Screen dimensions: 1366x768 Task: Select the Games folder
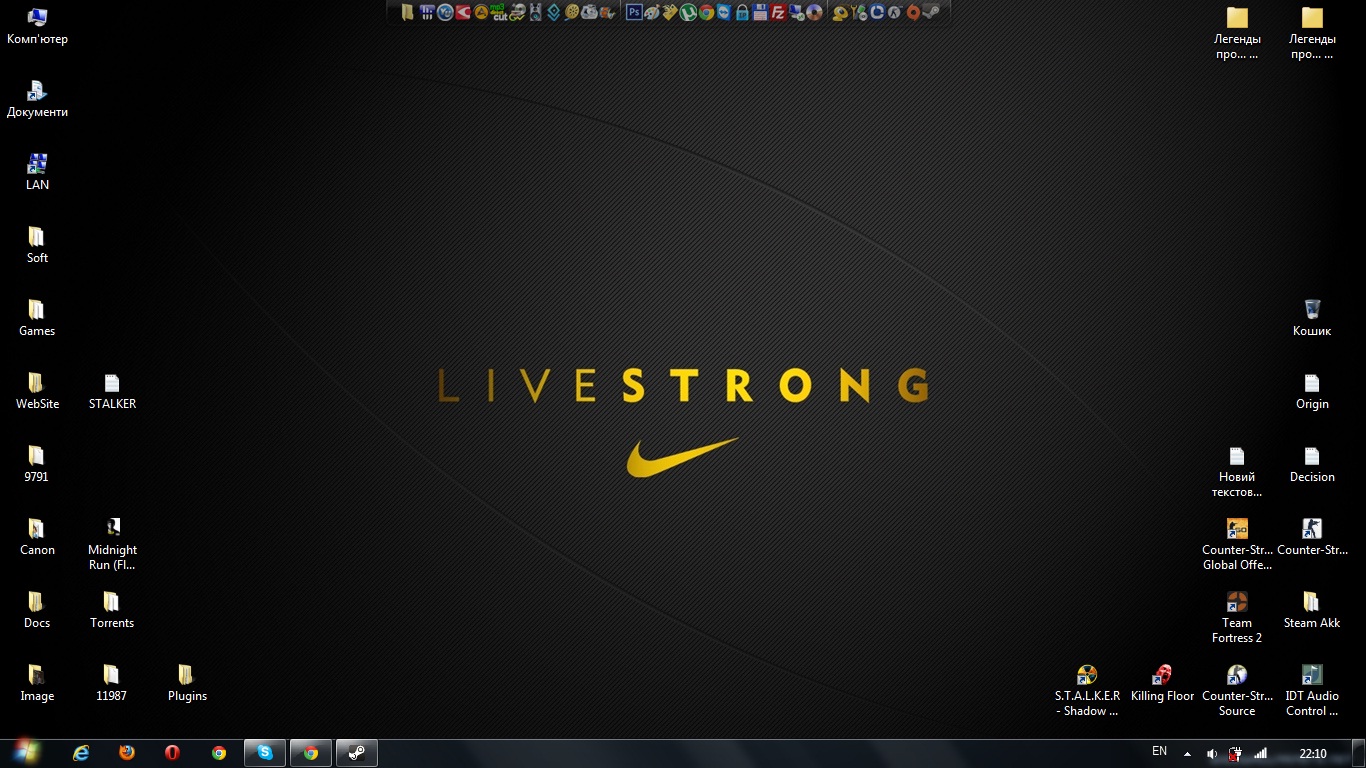tap(37, 318)
